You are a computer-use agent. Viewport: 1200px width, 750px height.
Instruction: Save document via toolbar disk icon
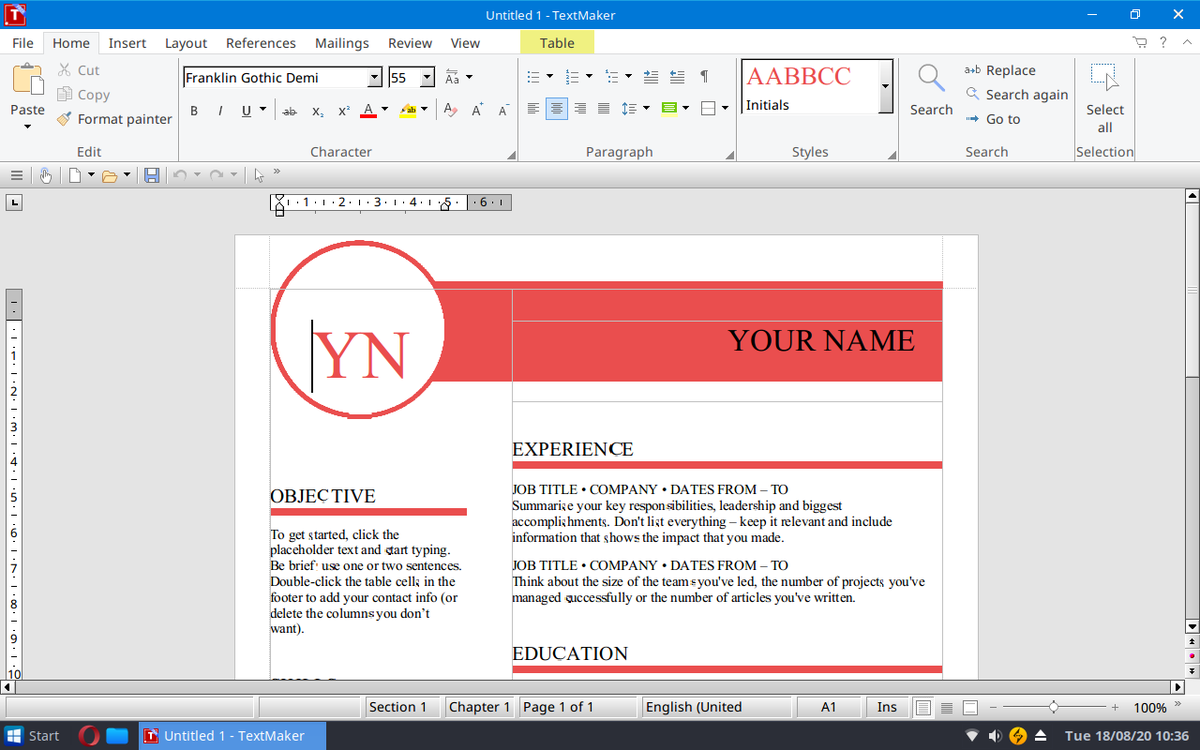pyautogui.click(x=151, y=175)
